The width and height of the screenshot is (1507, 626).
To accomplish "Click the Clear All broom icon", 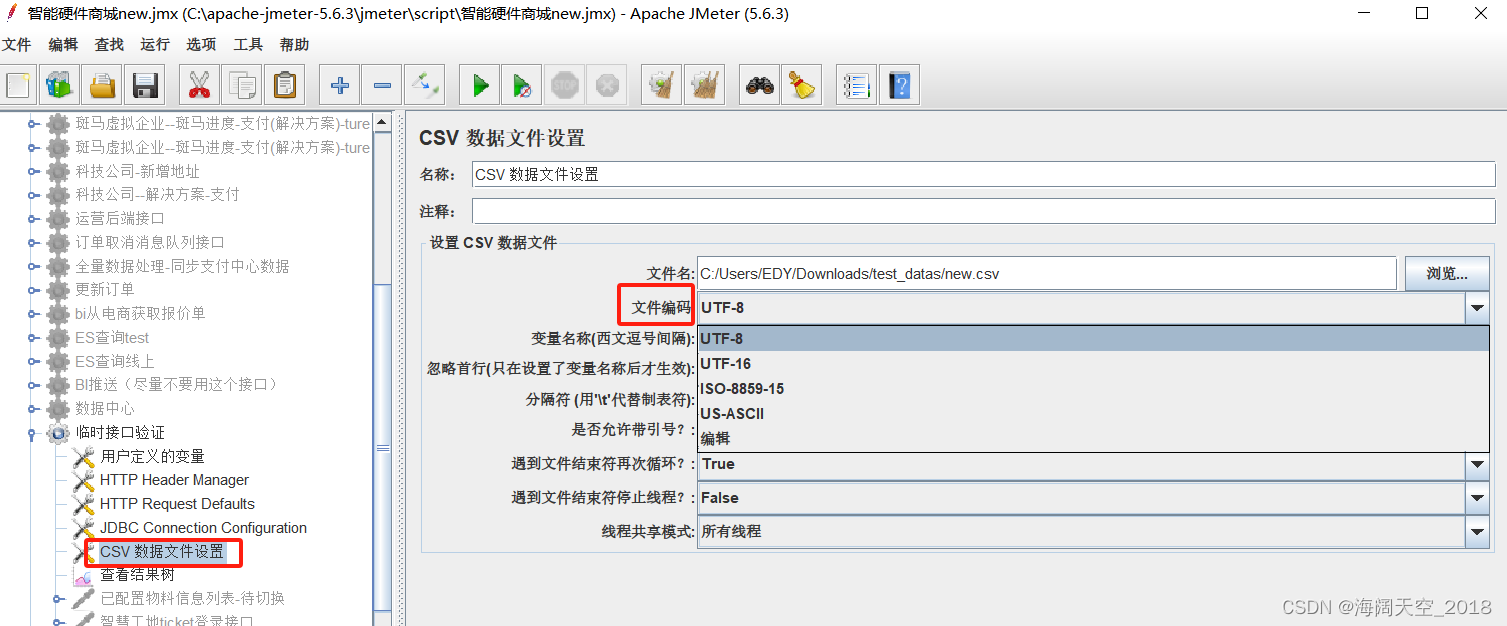I will coord(800,84).
